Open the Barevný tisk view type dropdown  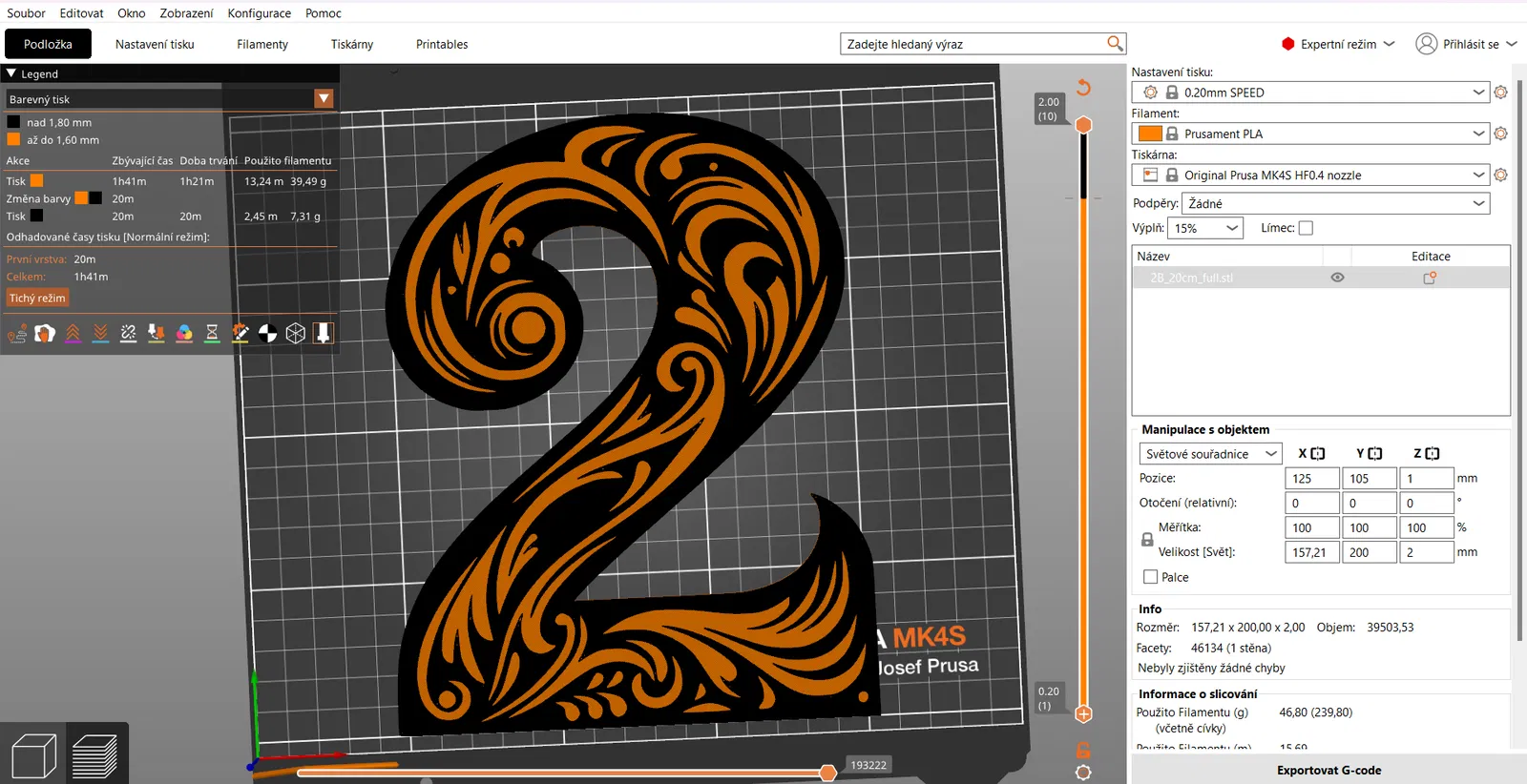coord(324,99)
